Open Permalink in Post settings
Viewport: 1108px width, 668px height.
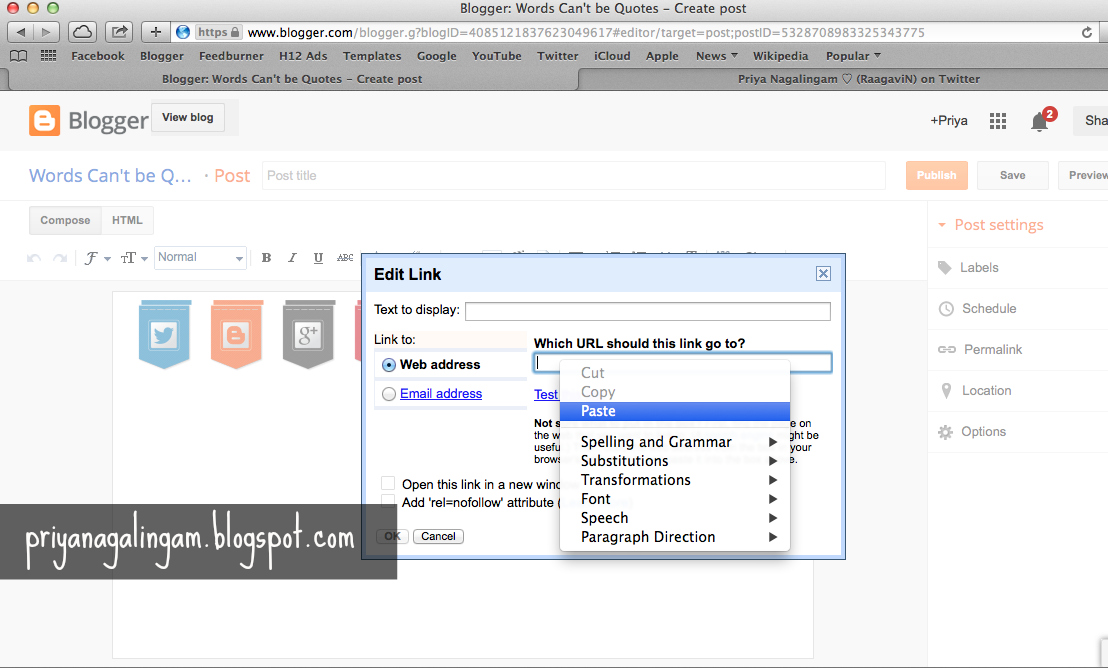pyautogui.click(x=992, y=350)
